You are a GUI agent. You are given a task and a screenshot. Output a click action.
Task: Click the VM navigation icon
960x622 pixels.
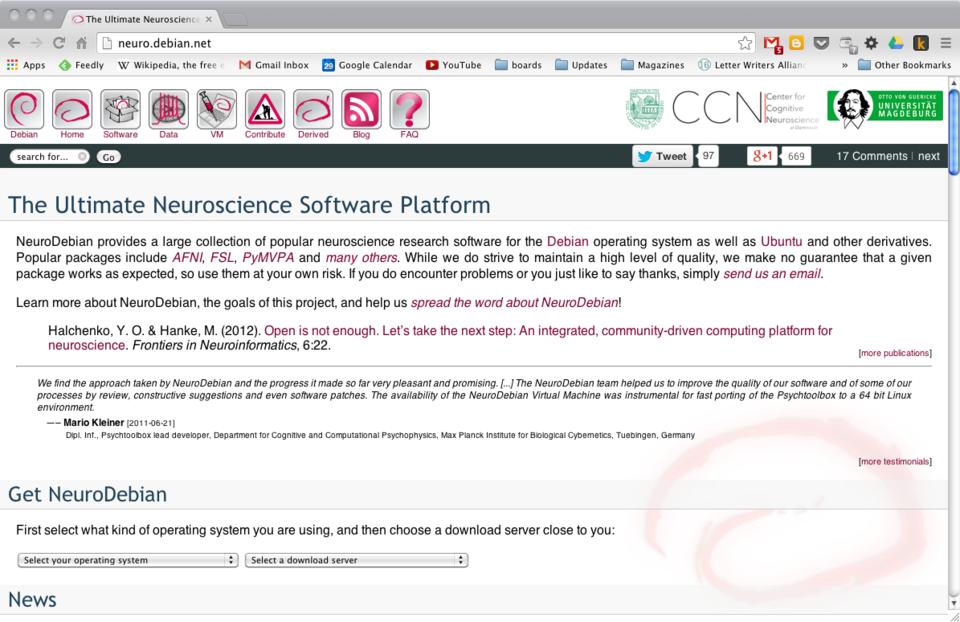pos(217,112)
